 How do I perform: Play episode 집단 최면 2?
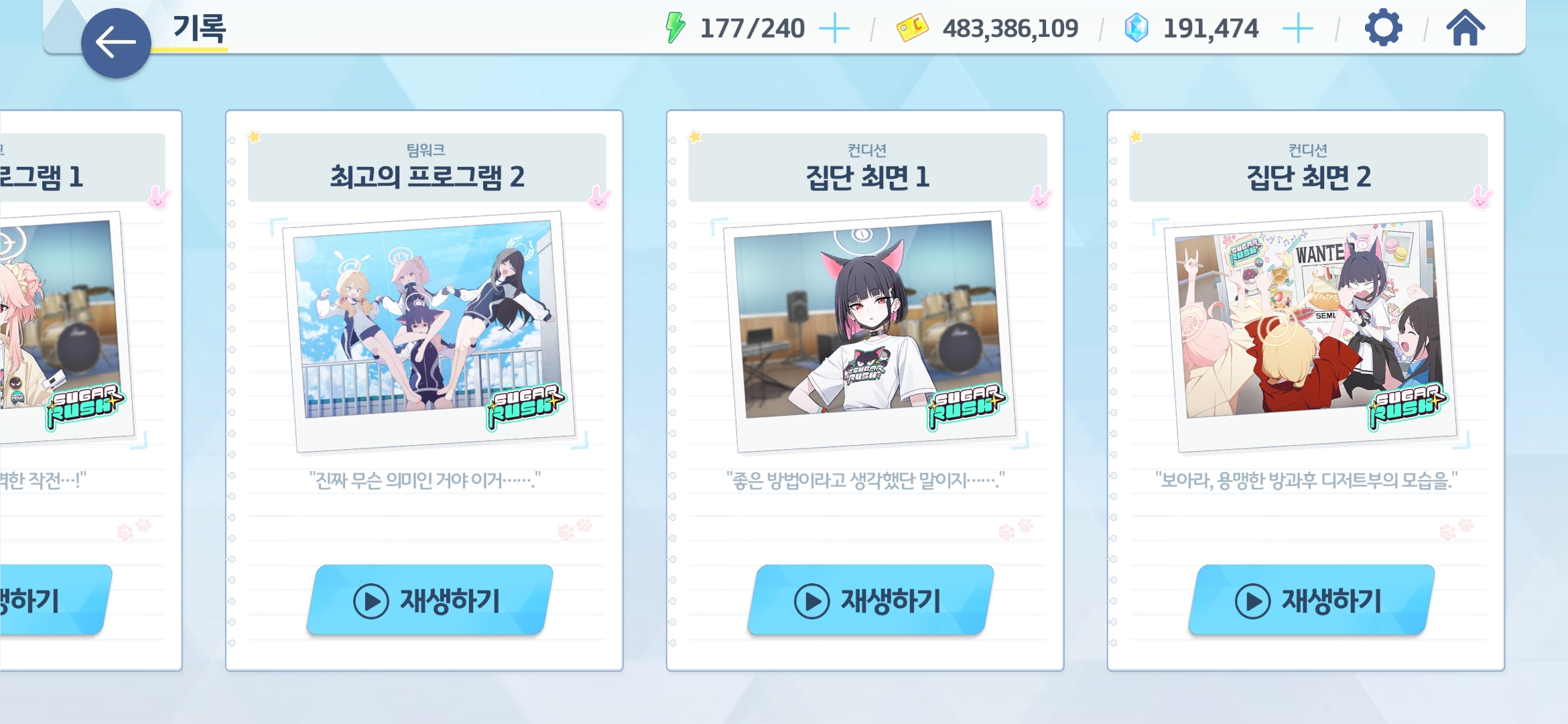[x=1311, y=600]
